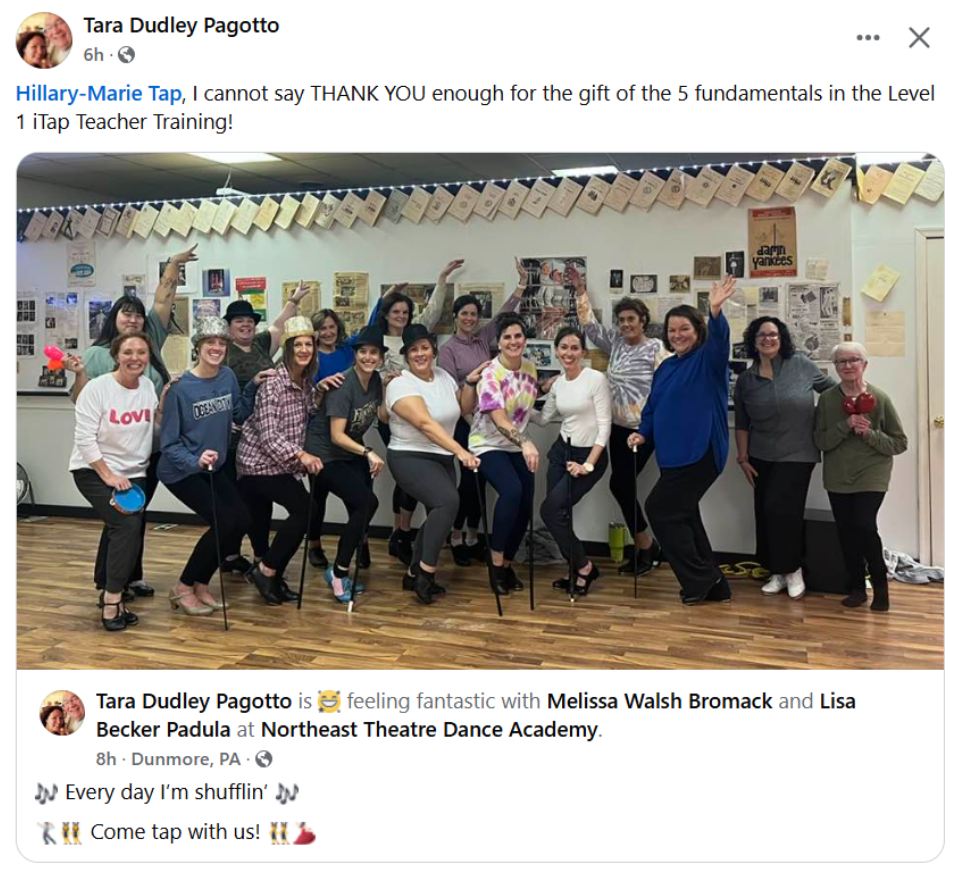
Task: Click the music notes emoji before Every day
Action: pyautogui.click(x=46, y=792)
